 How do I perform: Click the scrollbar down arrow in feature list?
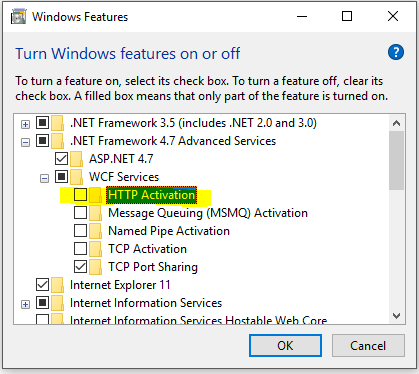pyautogui.click(x=396, y=316)
